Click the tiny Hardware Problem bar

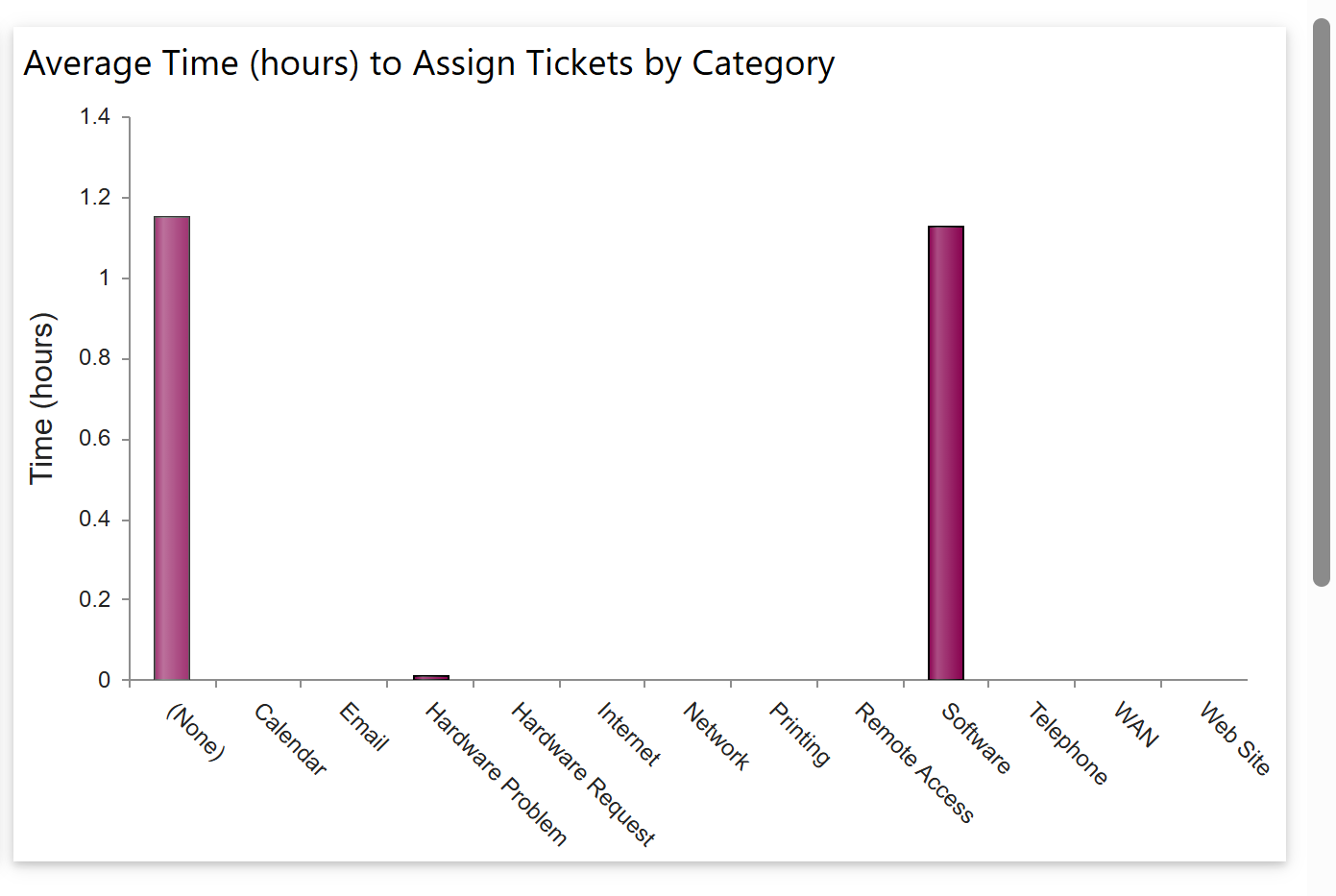pyautogui.click(x=431, y=677)
